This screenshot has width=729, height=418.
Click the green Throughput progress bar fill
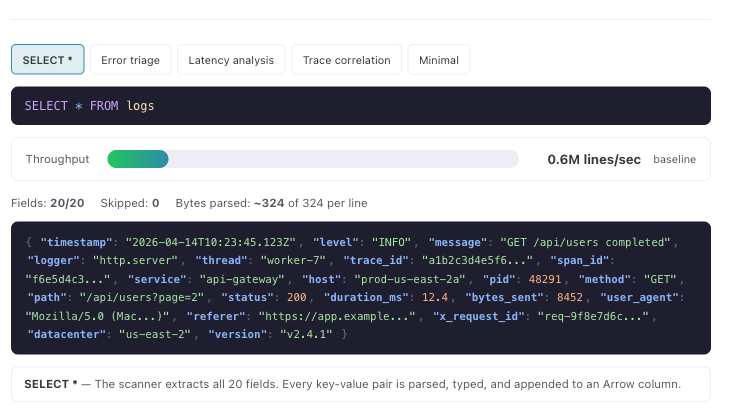[138, 159]
